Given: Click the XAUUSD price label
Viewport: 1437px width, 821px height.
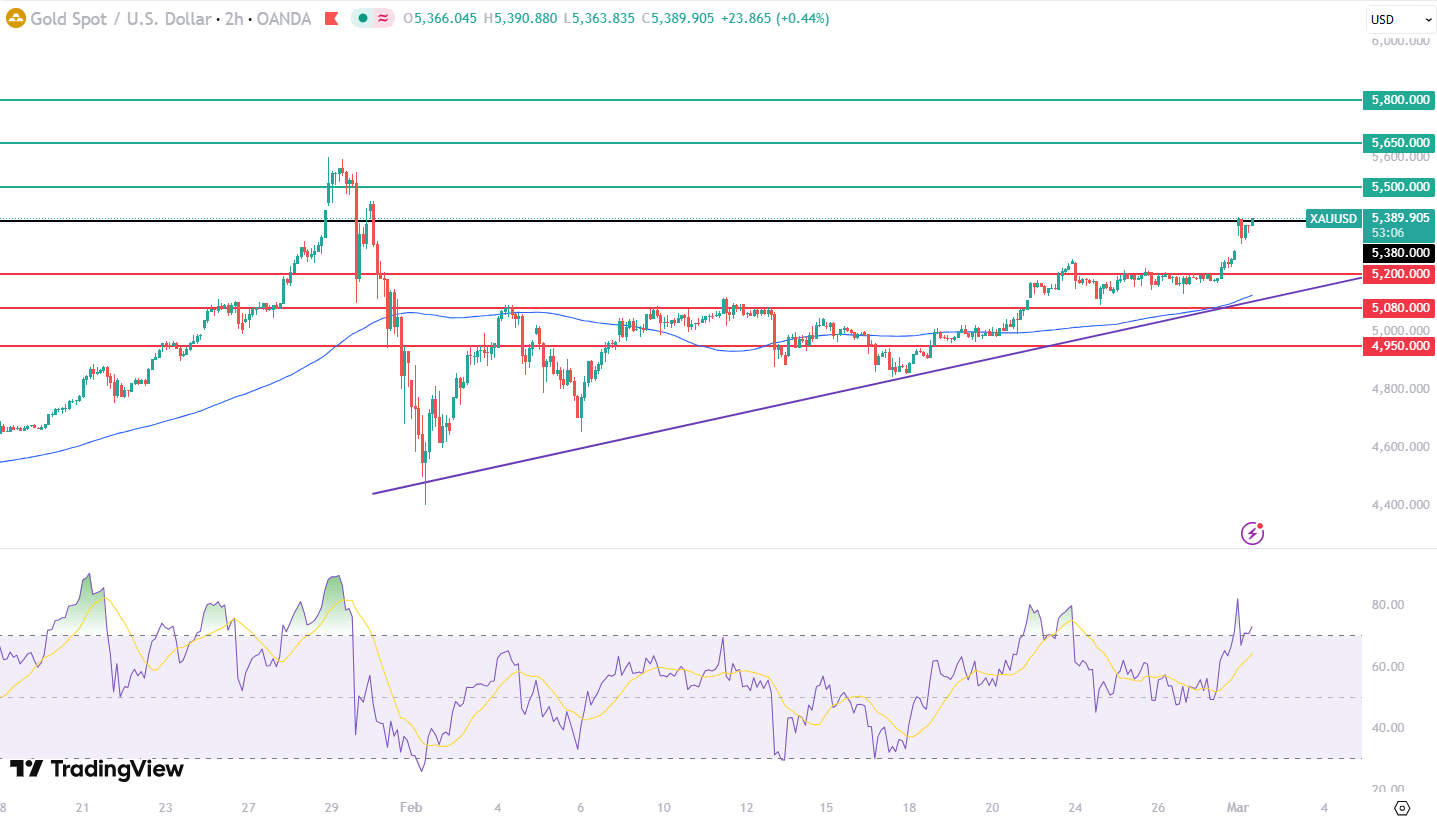Looking at the screenshot, I should click(x=1333, y=219).
